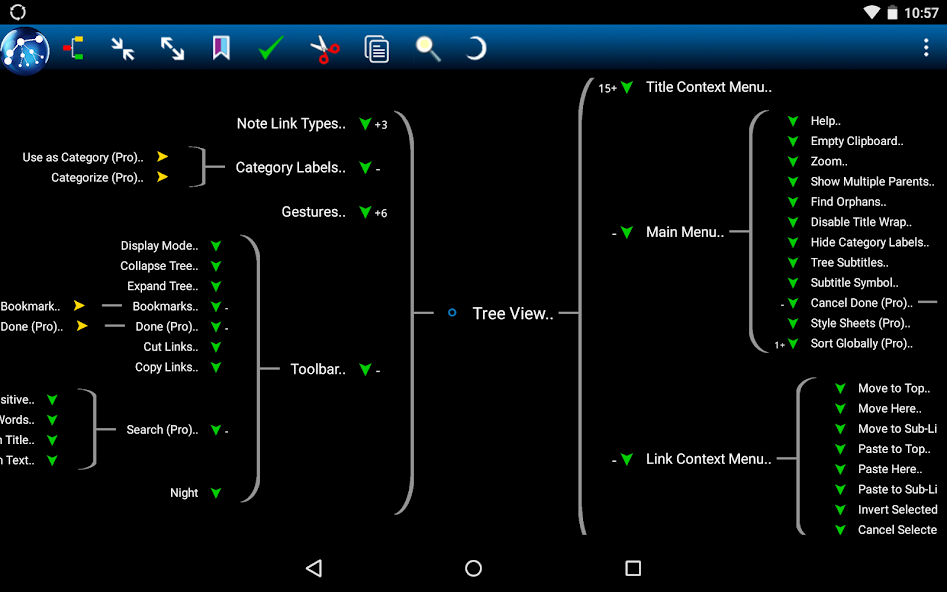This screenshot has height=592, width=947.
Task: Toggle night mode with the crescent icon
Action: coord(476,48)
